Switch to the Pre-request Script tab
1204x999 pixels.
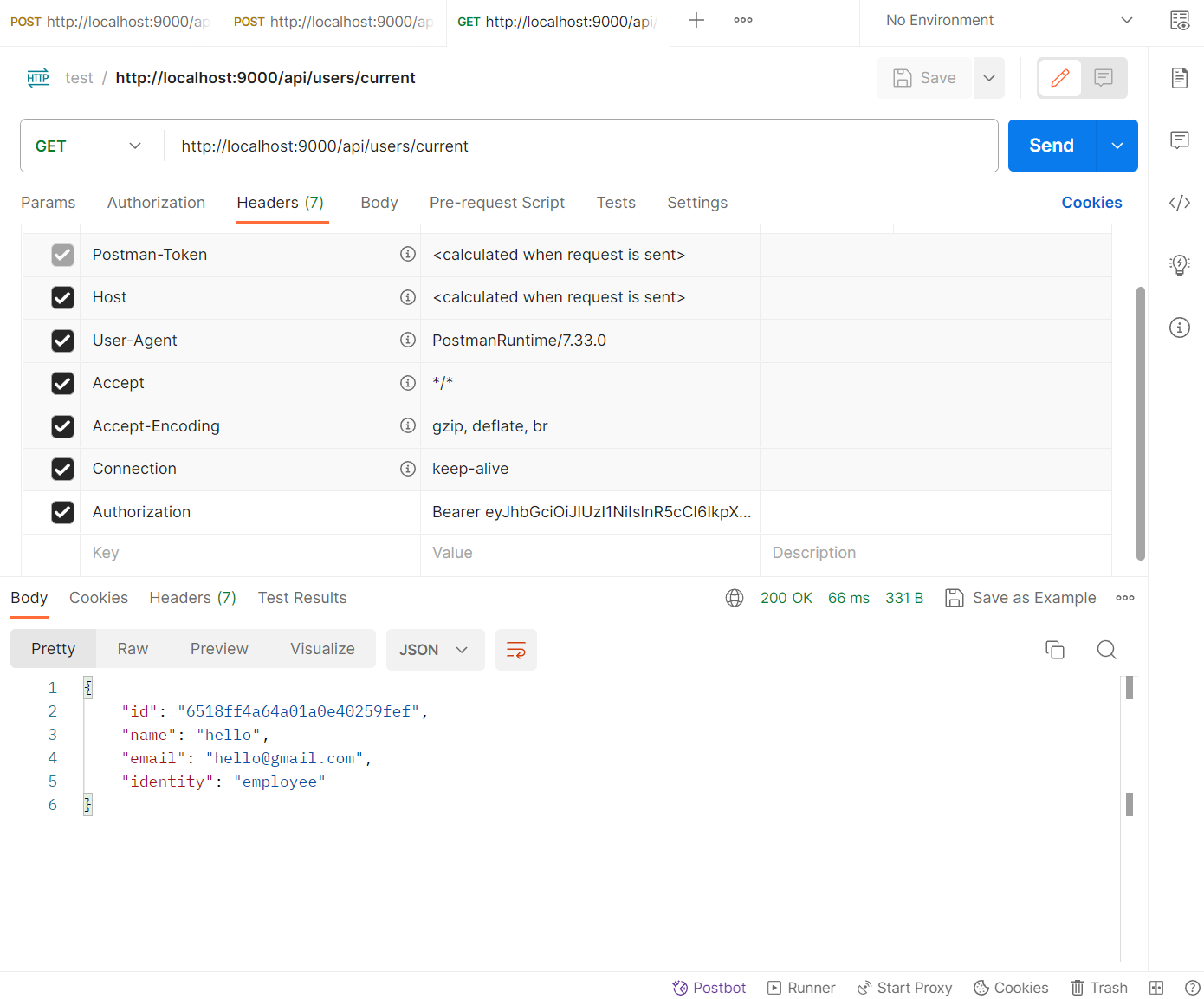pos(496,203)
